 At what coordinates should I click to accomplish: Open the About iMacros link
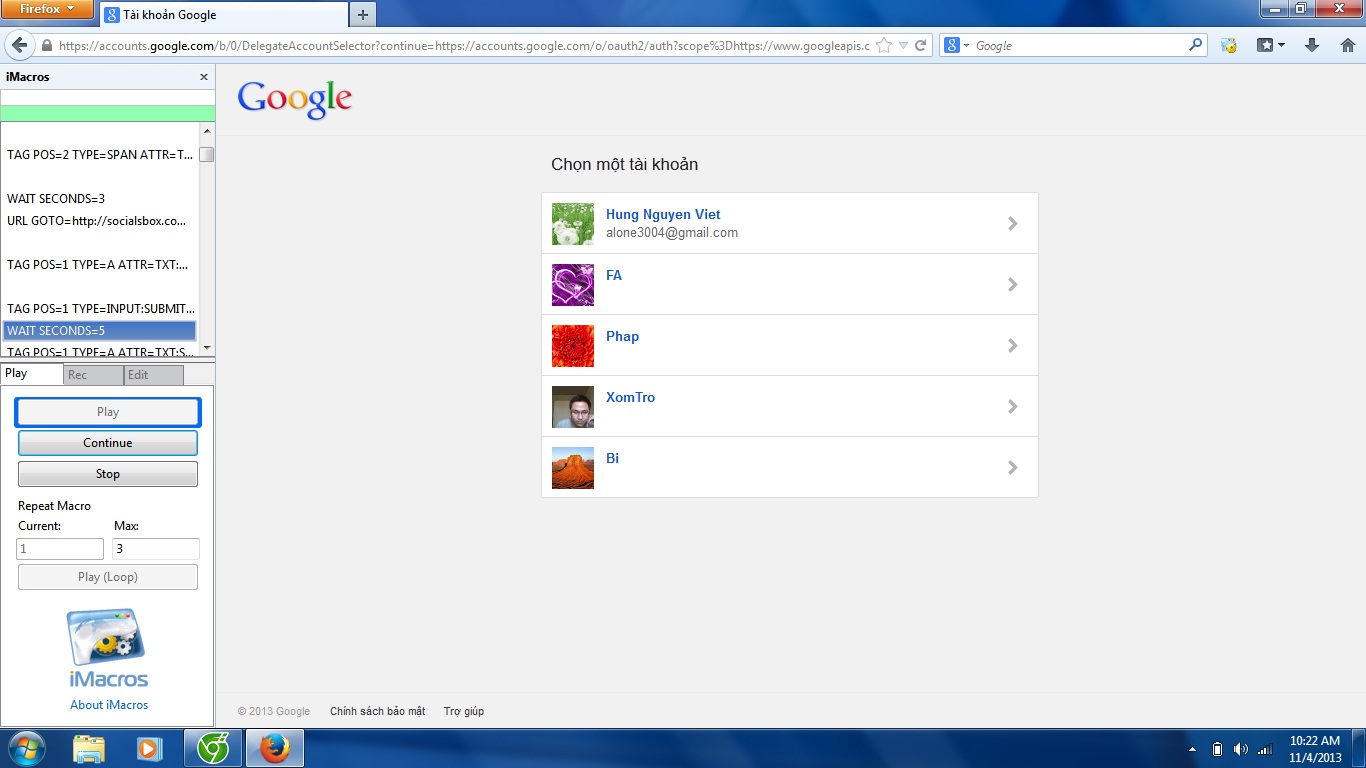[109, 705]
